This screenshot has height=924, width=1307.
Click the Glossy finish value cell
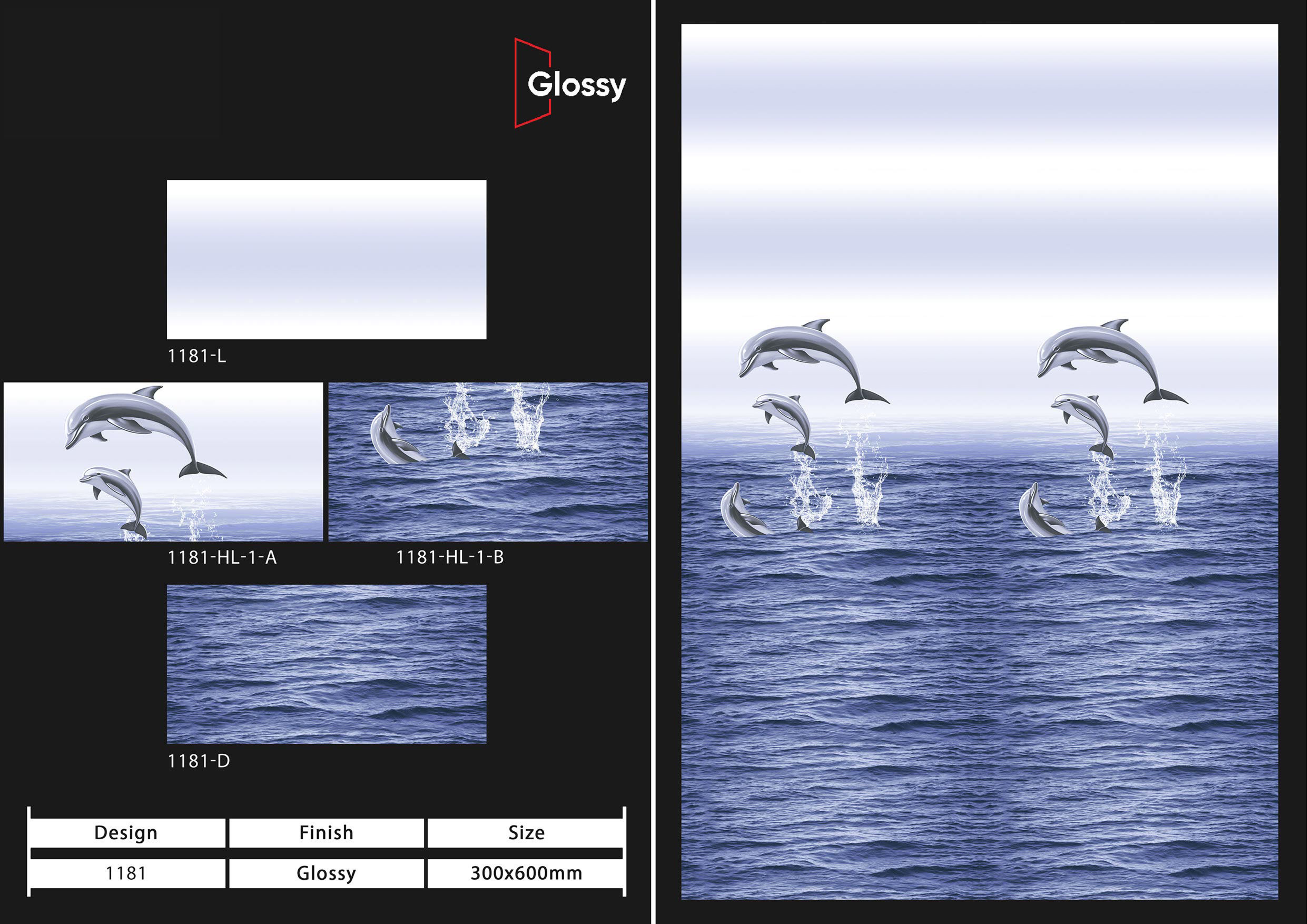coord(326,873)
